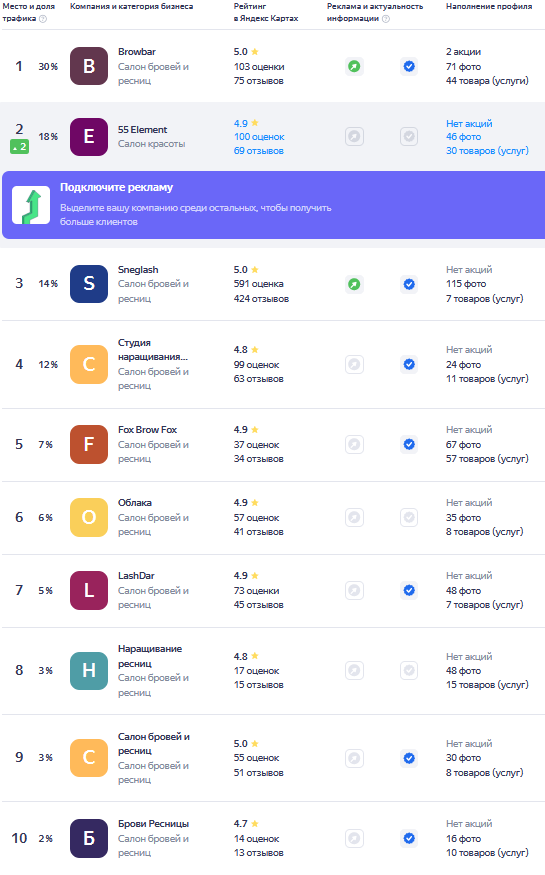Click the 2 акции text for Browbar
The height and width of the screenshot is (875, 545).
coord(463,51)
